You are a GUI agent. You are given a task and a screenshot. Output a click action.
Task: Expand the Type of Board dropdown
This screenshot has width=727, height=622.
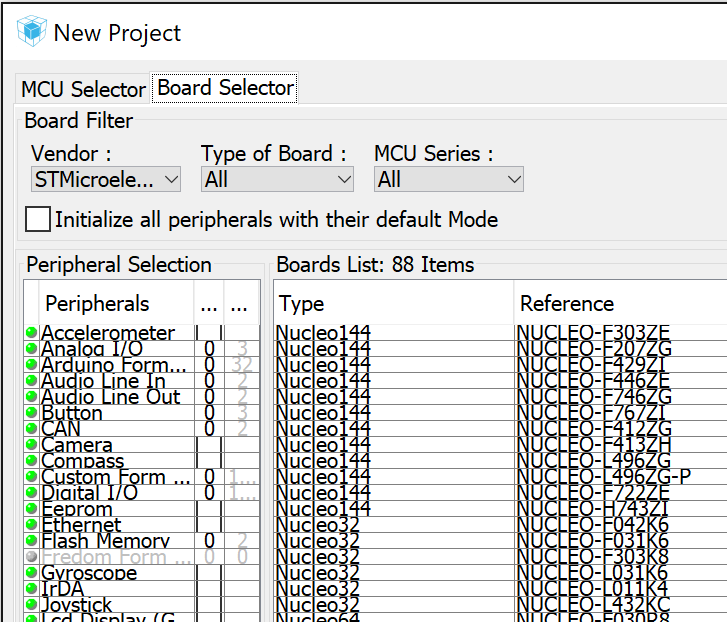[x=277, y=180]
